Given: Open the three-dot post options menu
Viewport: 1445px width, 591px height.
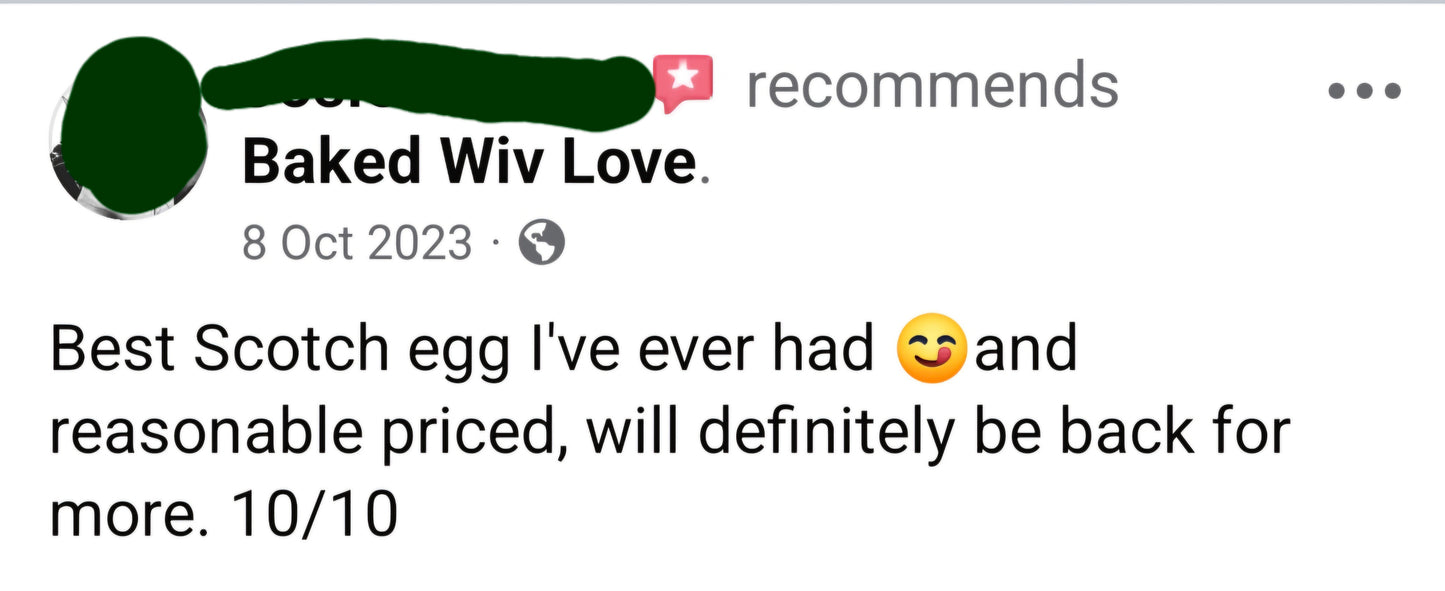Looking at the screenshot, I should coord(1365,91).
